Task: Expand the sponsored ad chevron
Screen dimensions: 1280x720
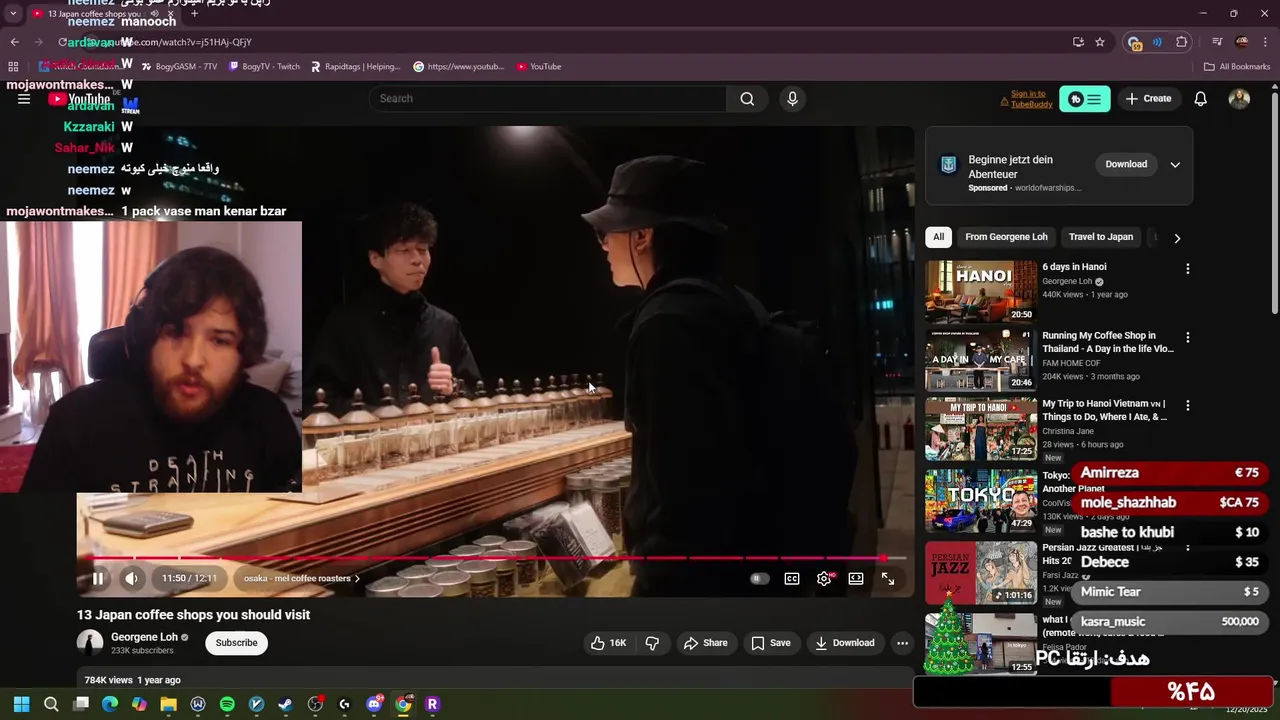Action: click(1175, 164)
